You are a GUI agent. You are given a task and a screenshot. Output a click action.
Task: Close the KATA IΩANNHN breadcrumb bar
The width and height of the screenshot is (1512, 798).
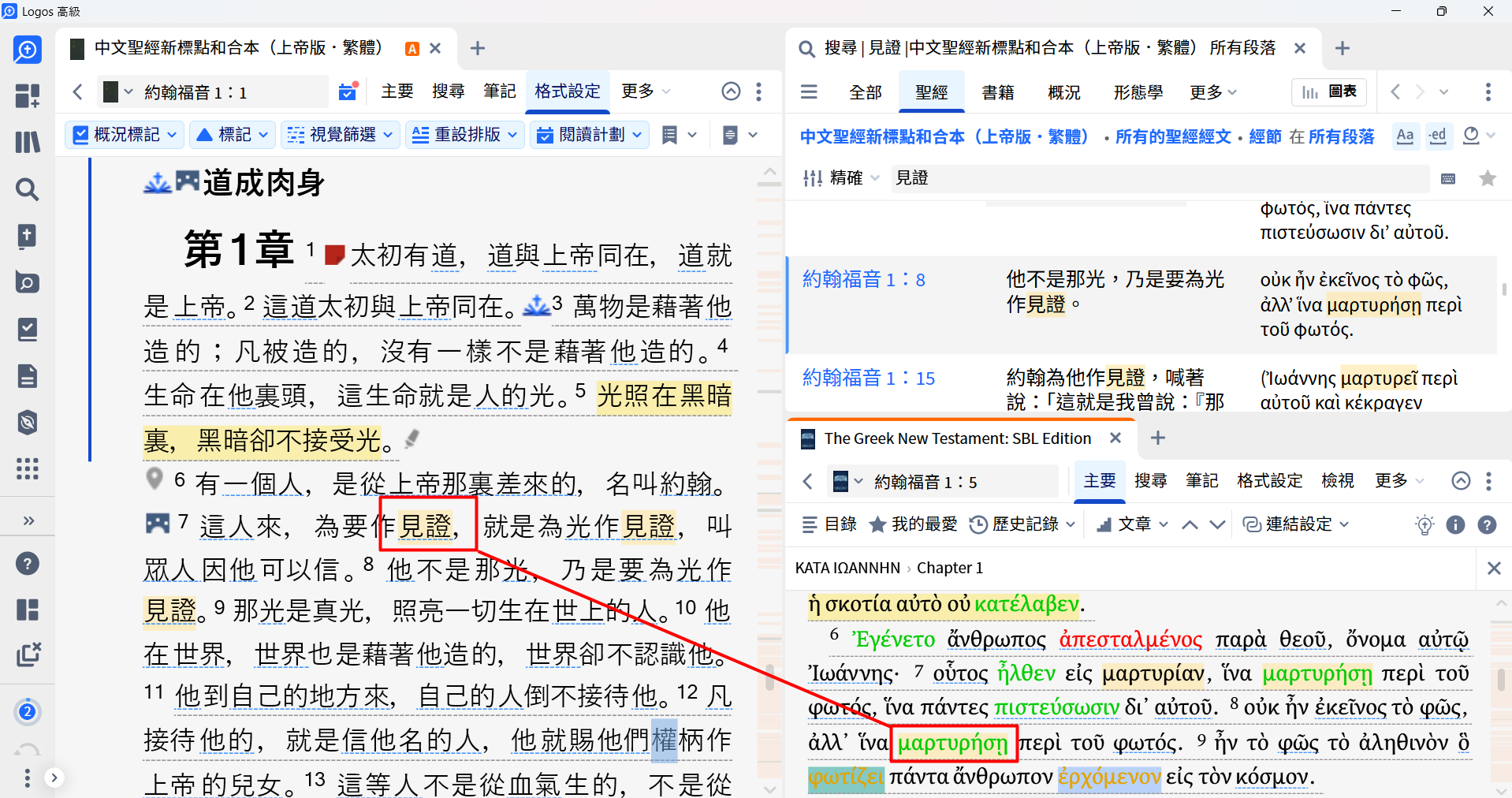1494,568
